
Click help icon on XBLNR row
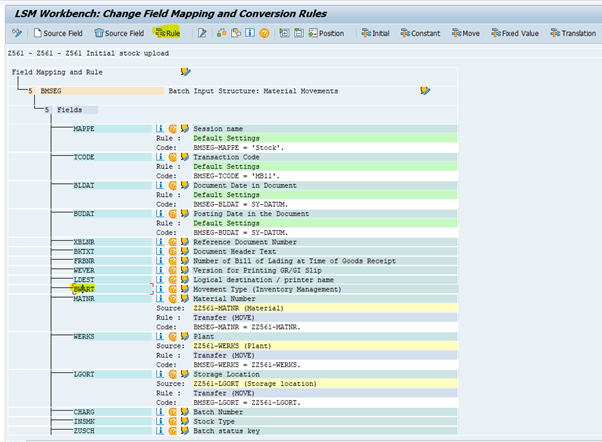point(173,242)
